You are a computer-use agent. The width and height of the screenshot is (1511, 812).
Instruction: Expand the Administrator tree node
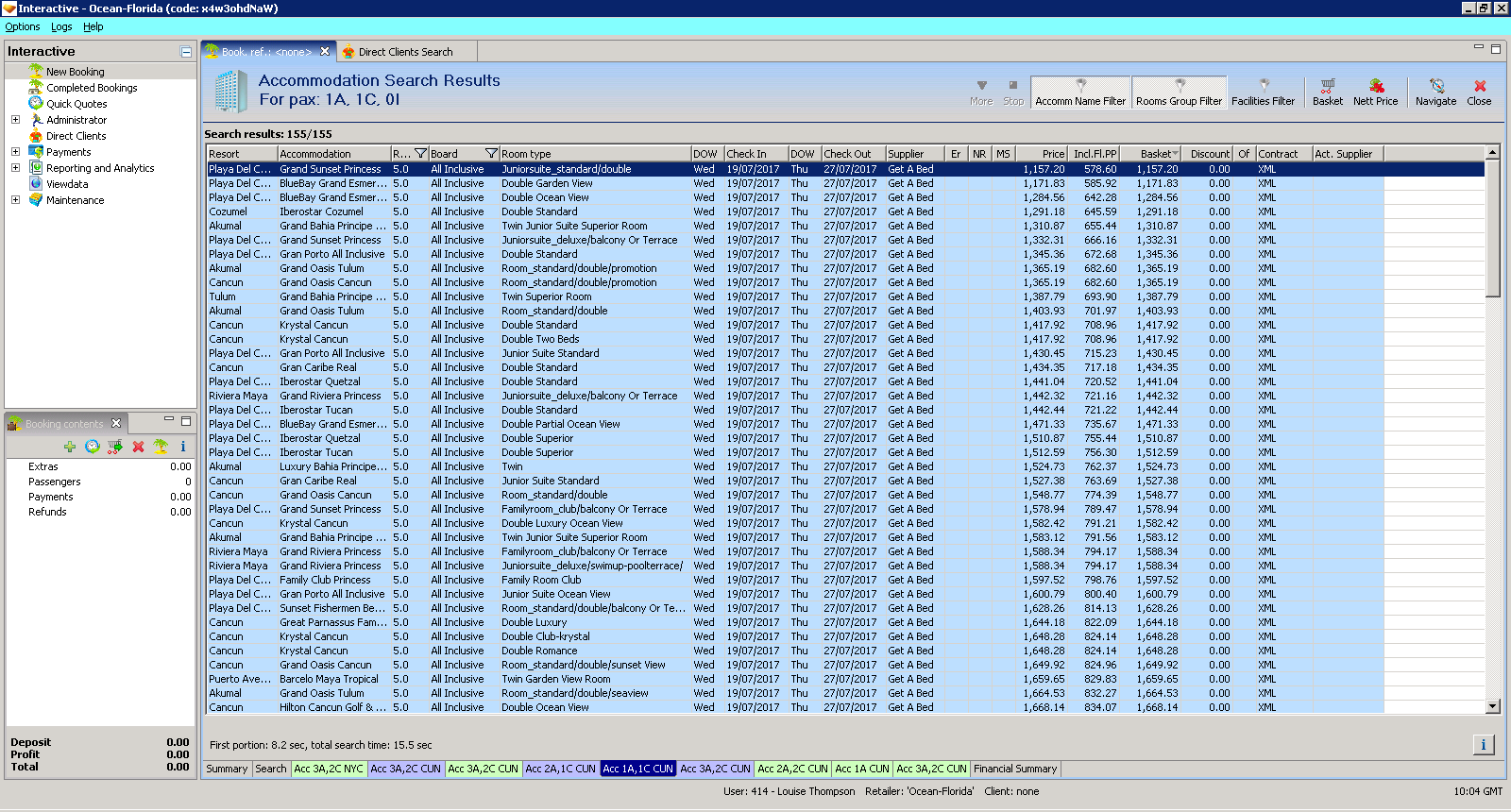(x=15, y=120)
